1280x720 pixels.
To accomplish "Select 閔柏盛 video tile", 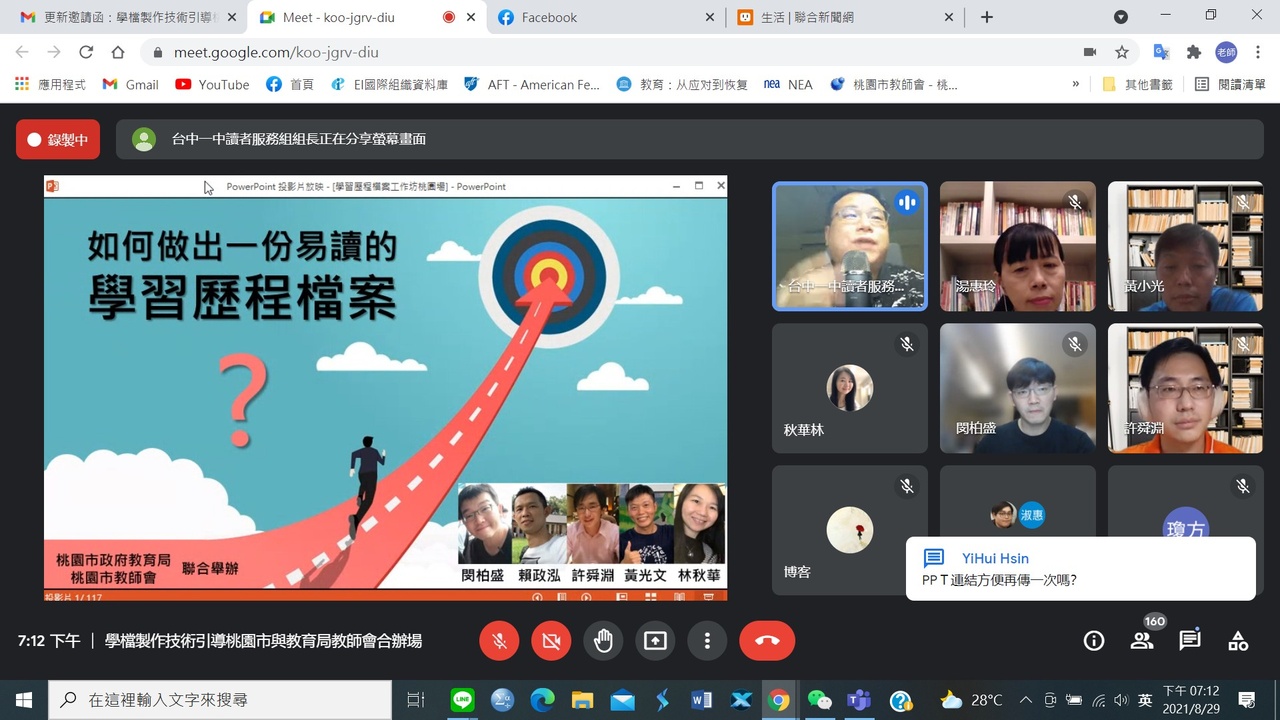I will [x=1018, y=388].
